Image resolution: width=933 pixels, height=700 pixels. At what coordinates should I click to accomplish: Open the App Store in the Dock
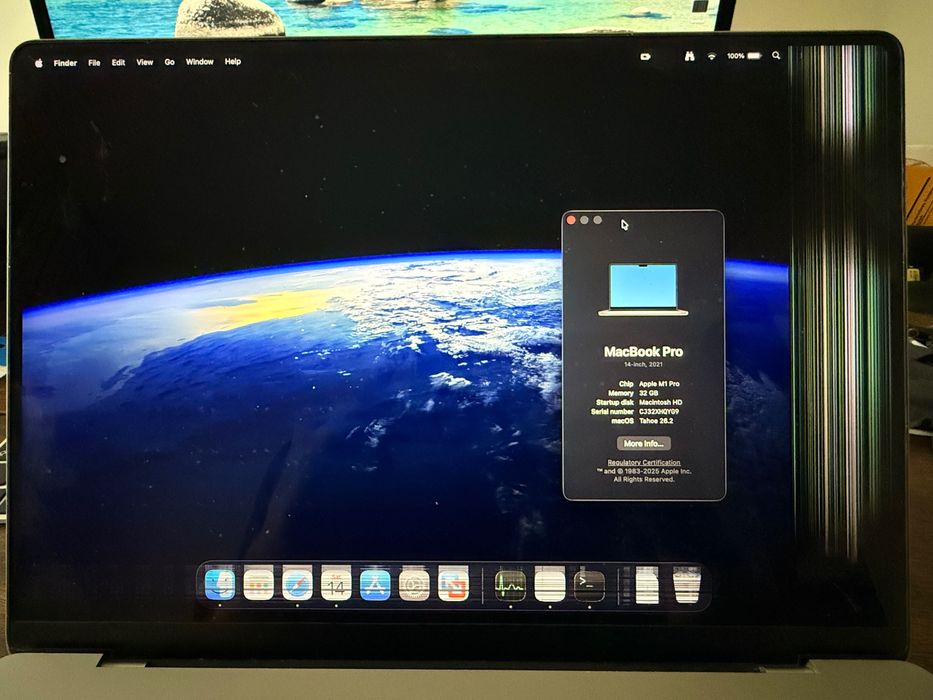pyautogui.click(x=375, y=584)
